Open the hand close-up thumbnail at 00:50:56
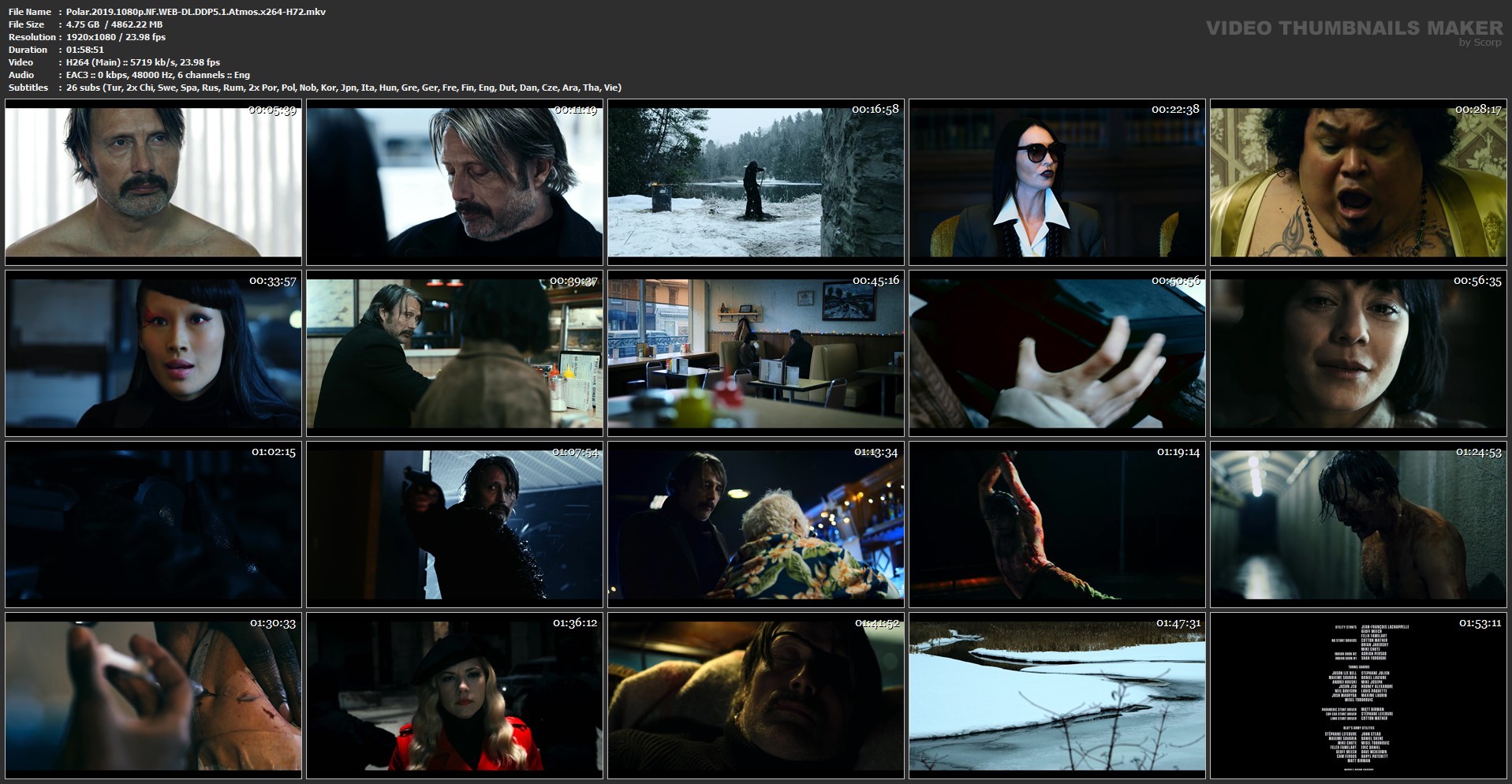1512x784 pixels. point(1057,353)
